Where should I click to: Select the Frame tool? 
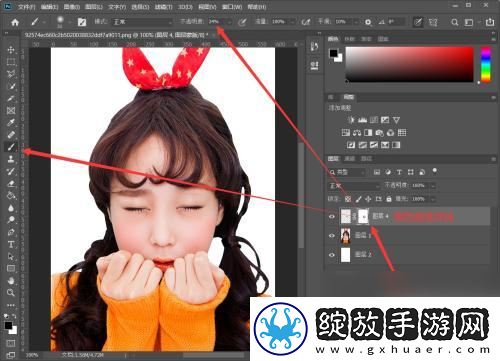[x=11, y=111]
